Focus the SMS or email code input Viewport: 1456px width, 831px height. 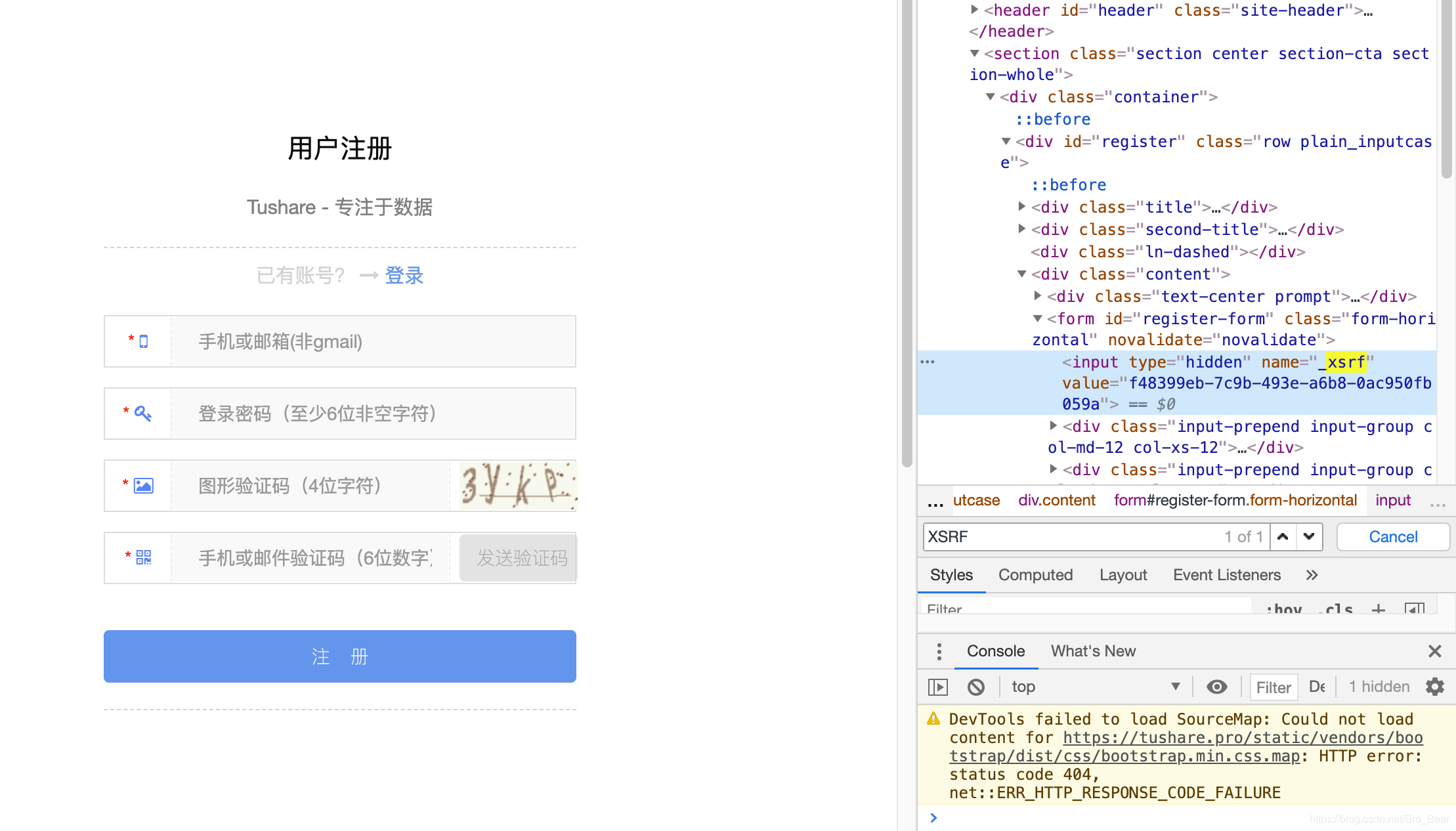click(311, 558)
